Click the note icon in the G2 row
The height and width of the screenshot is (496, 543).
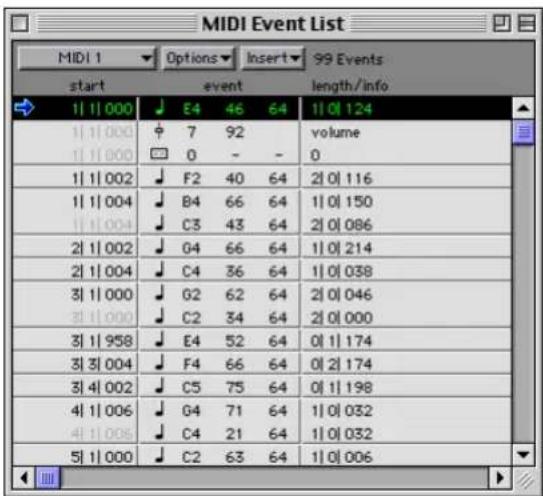159,294
